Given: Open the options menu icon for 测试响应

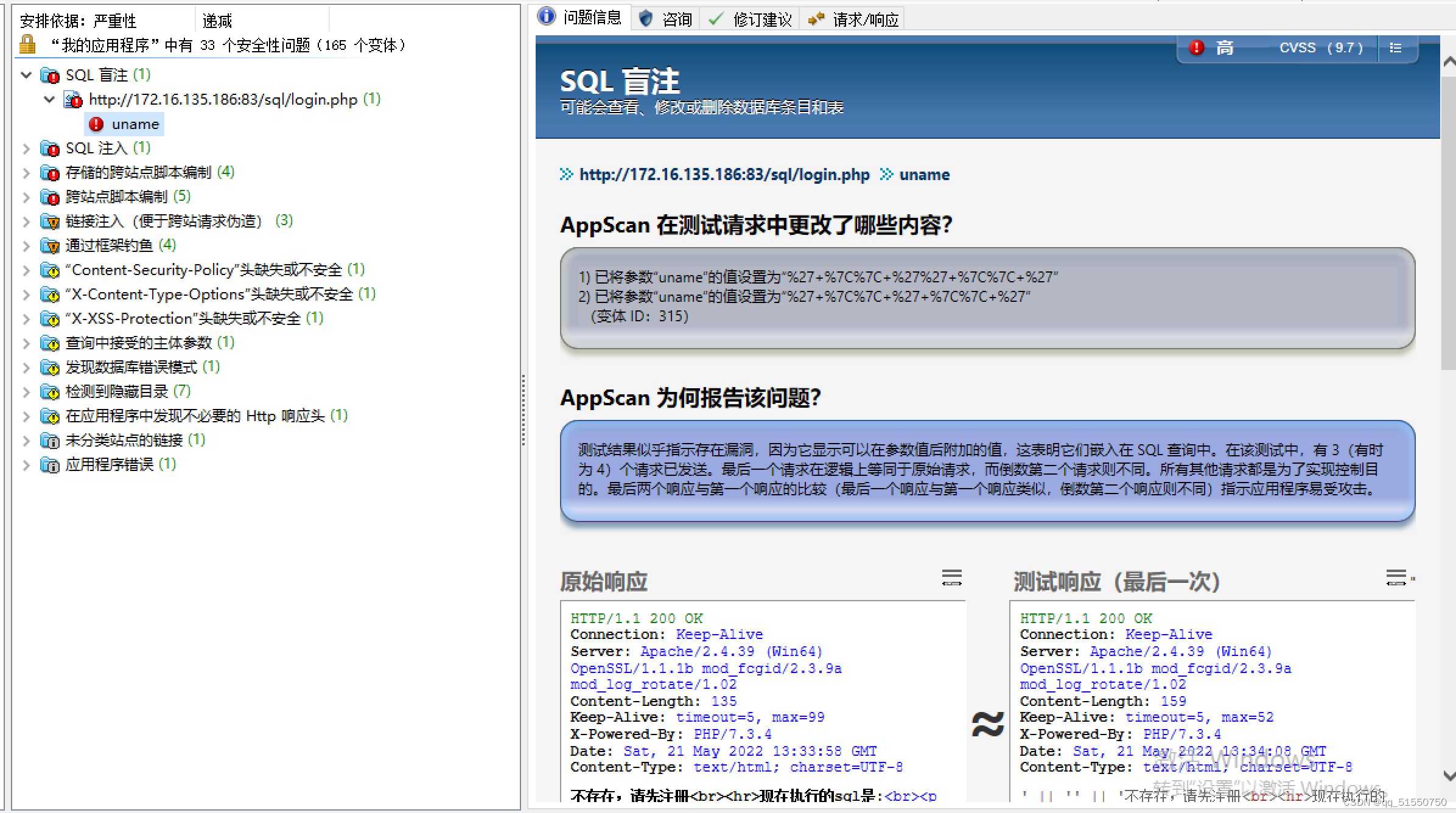Looking at the screenshot, I should coord(1396,577).
